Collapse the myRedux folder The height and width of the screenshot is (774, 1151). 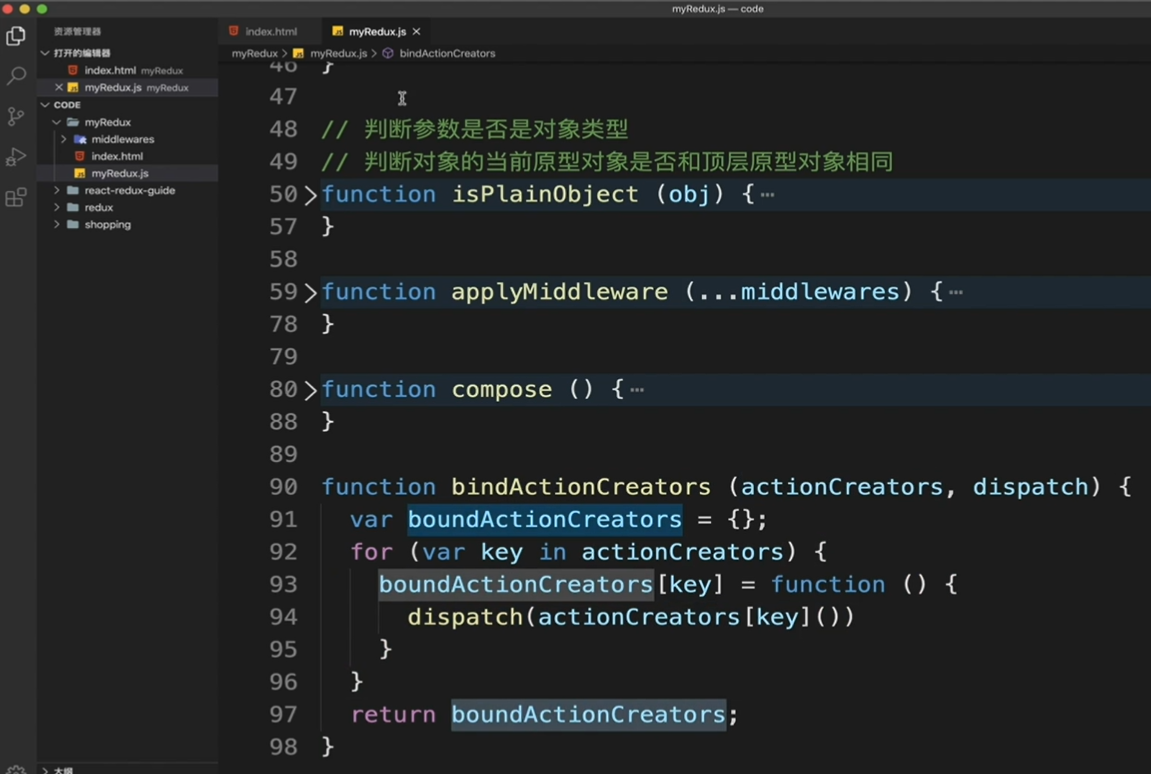(57, 122)
